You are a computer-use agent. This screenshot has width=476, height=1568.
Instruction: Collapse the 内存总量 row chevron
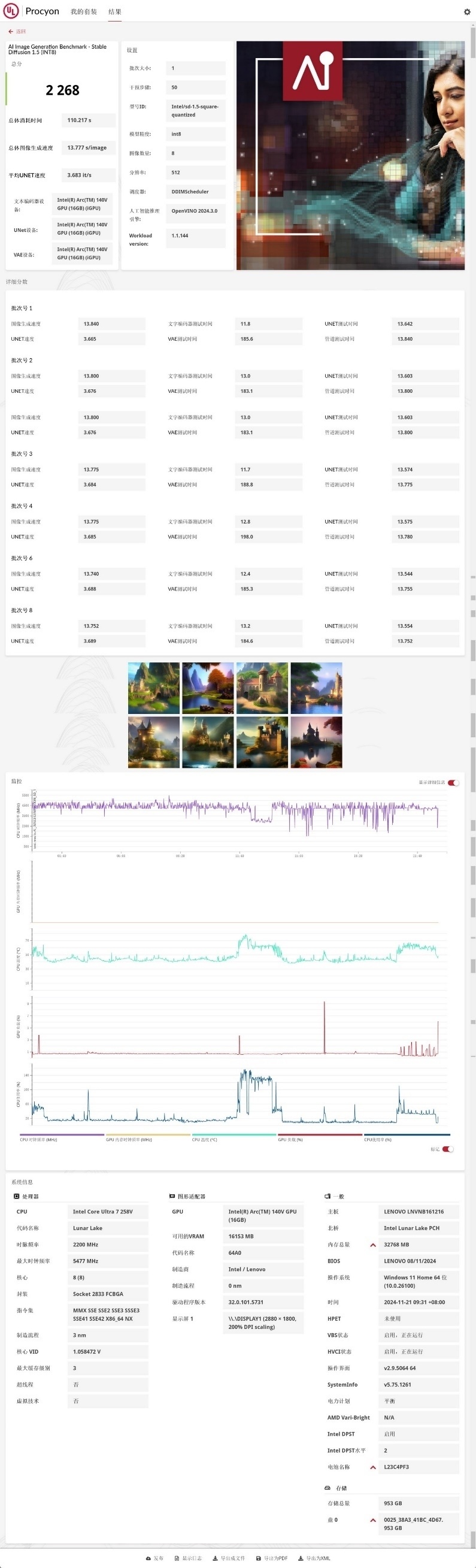(373, 1245)
